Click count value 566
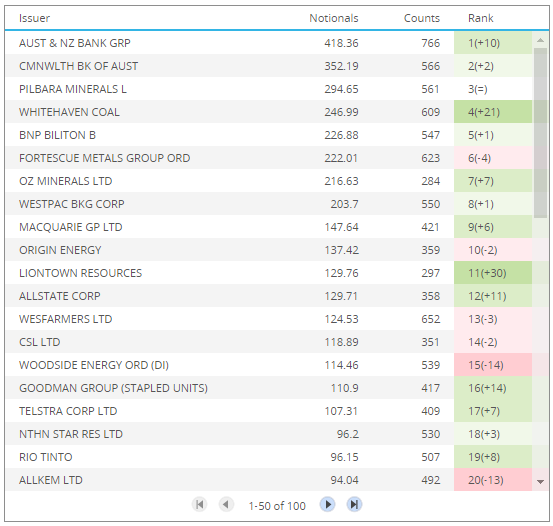Viewport: 553px width, 526px height. click(431, 66)
